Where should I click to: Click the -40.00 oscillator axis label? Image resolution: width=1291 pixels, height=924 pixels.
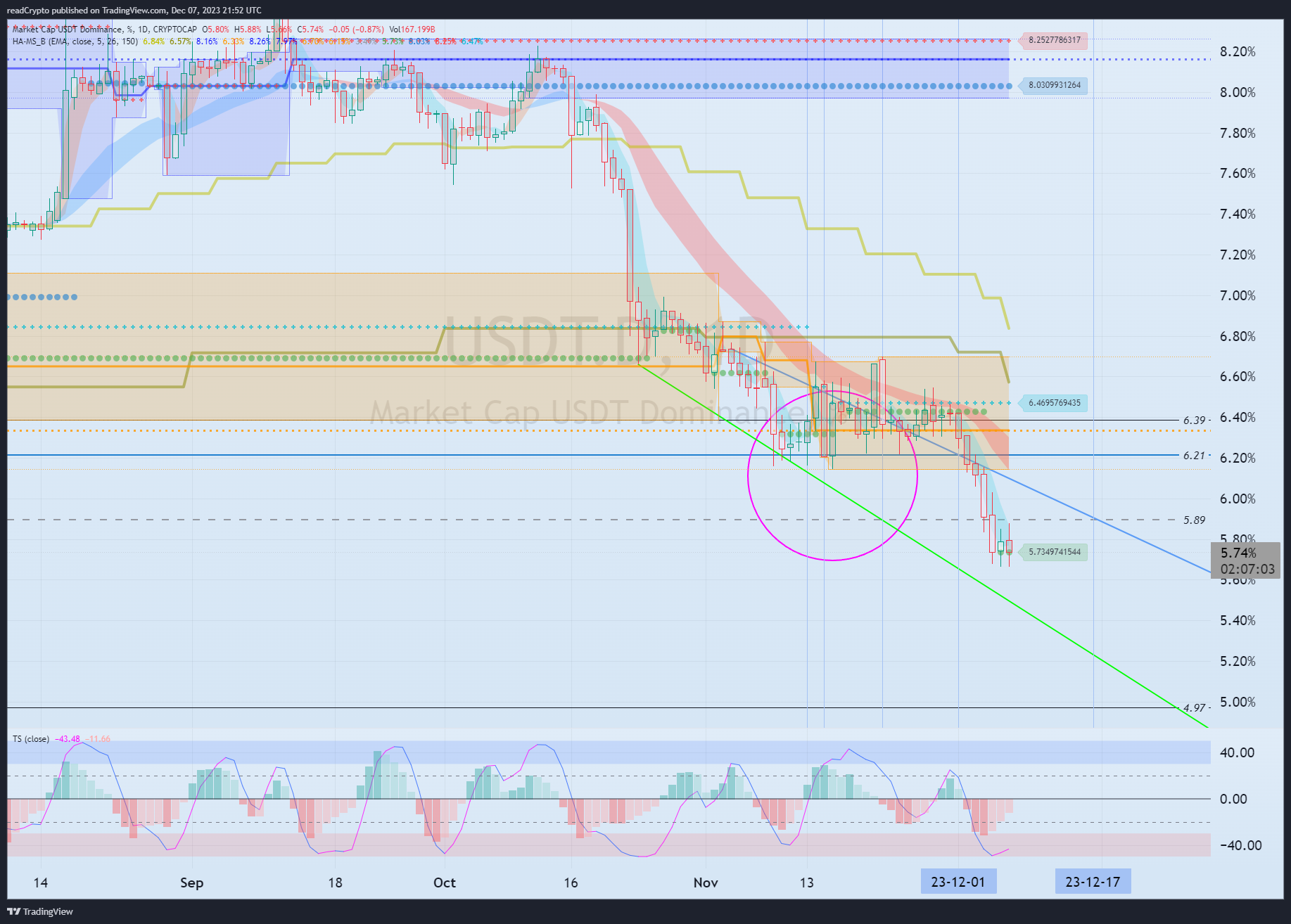(x=1240, y=845)
